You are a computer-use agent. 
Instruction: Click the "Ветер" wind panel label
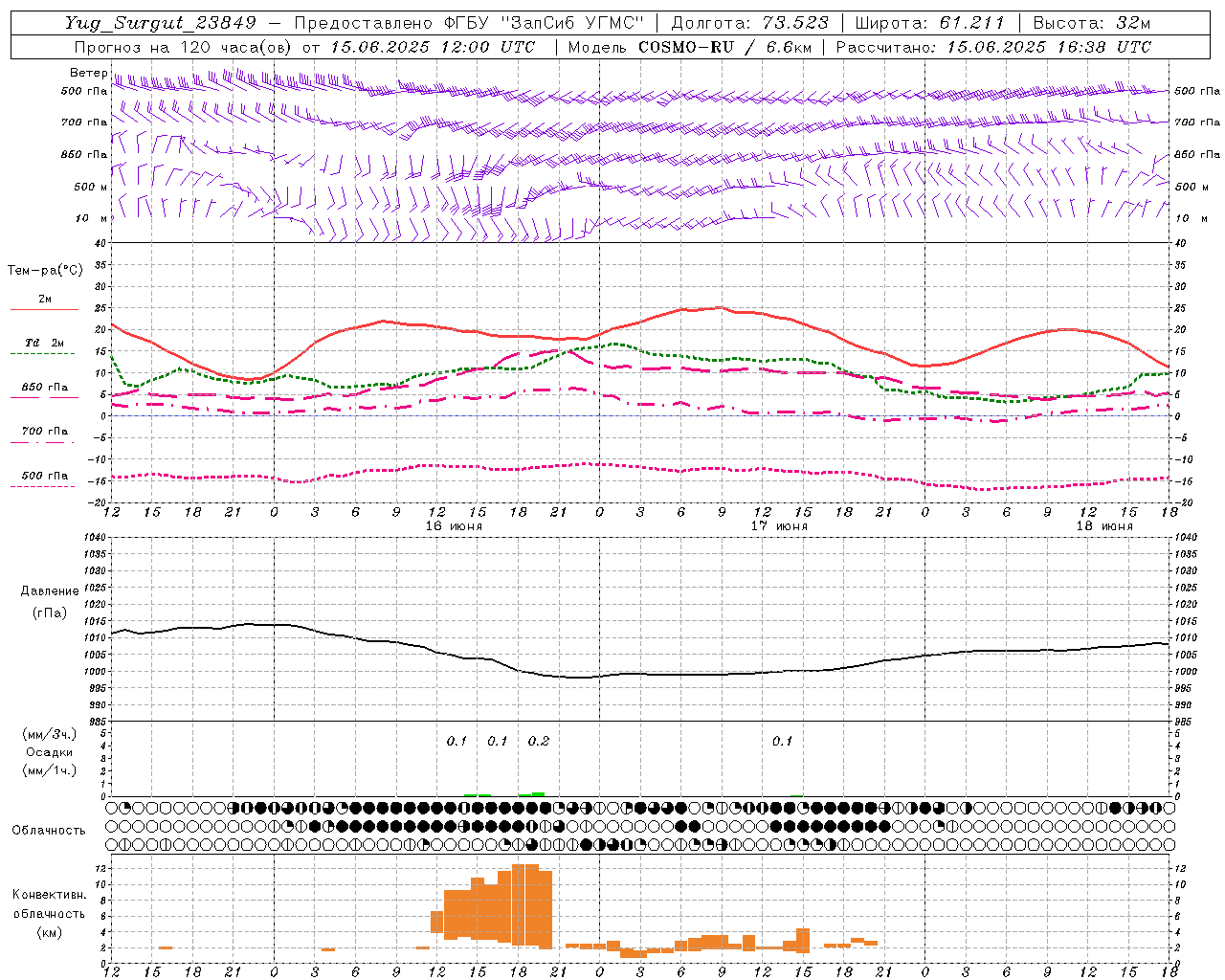pos(88,73)
